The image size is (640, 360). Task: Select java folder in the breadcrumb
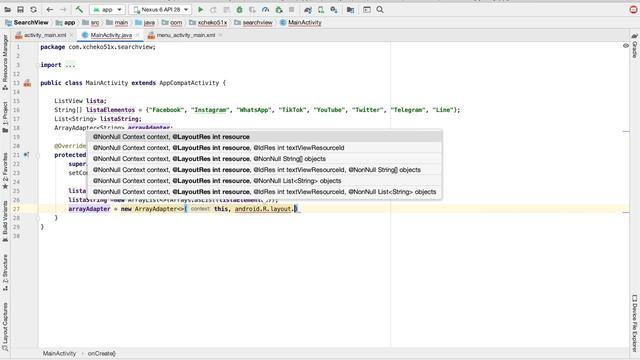pos(145,22)
